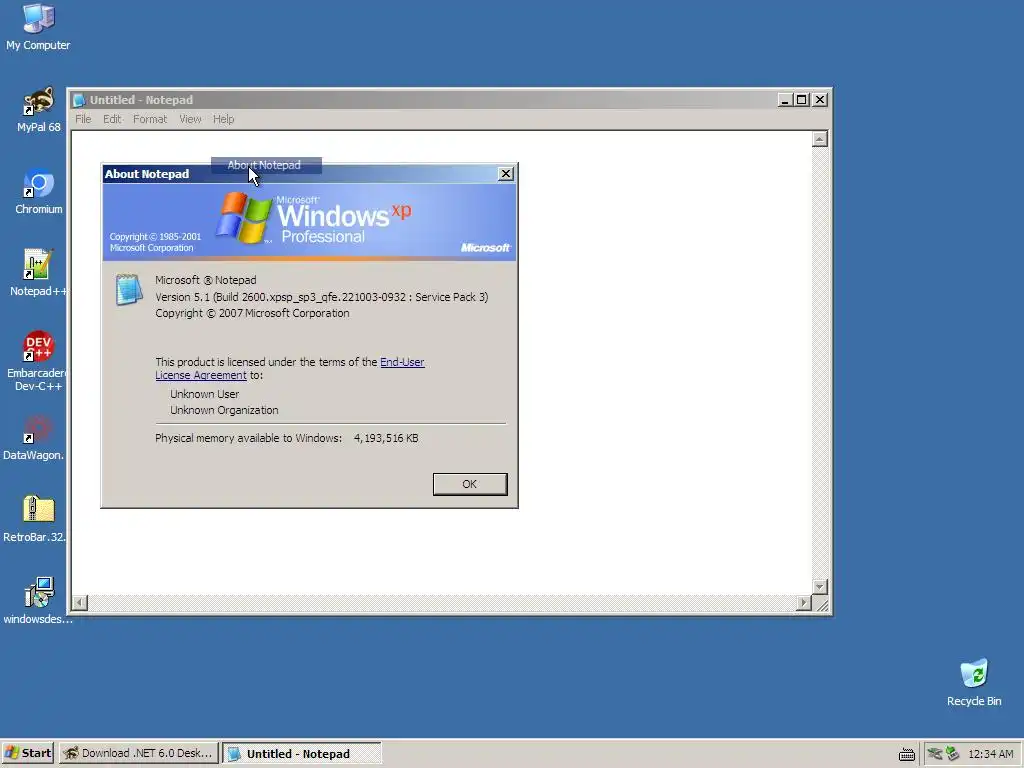
Task: Open the File menu in Notepad
Action: [83, 119]
